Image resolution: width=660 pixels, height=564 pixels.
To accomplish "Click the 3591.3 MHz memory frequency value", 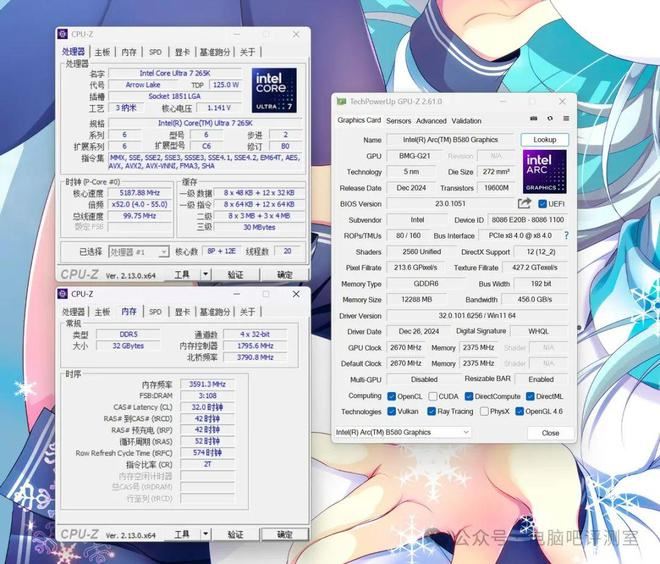I will (x=207, y=384).
